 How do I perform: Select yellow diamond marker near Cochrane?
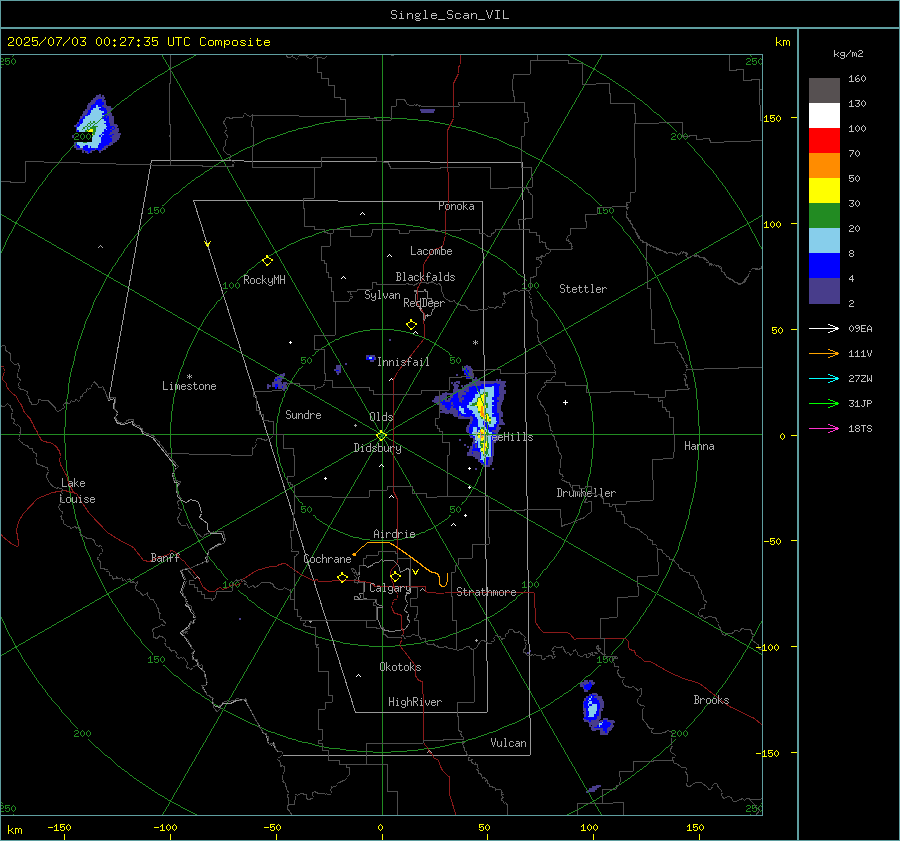click(x=343, y=577)
